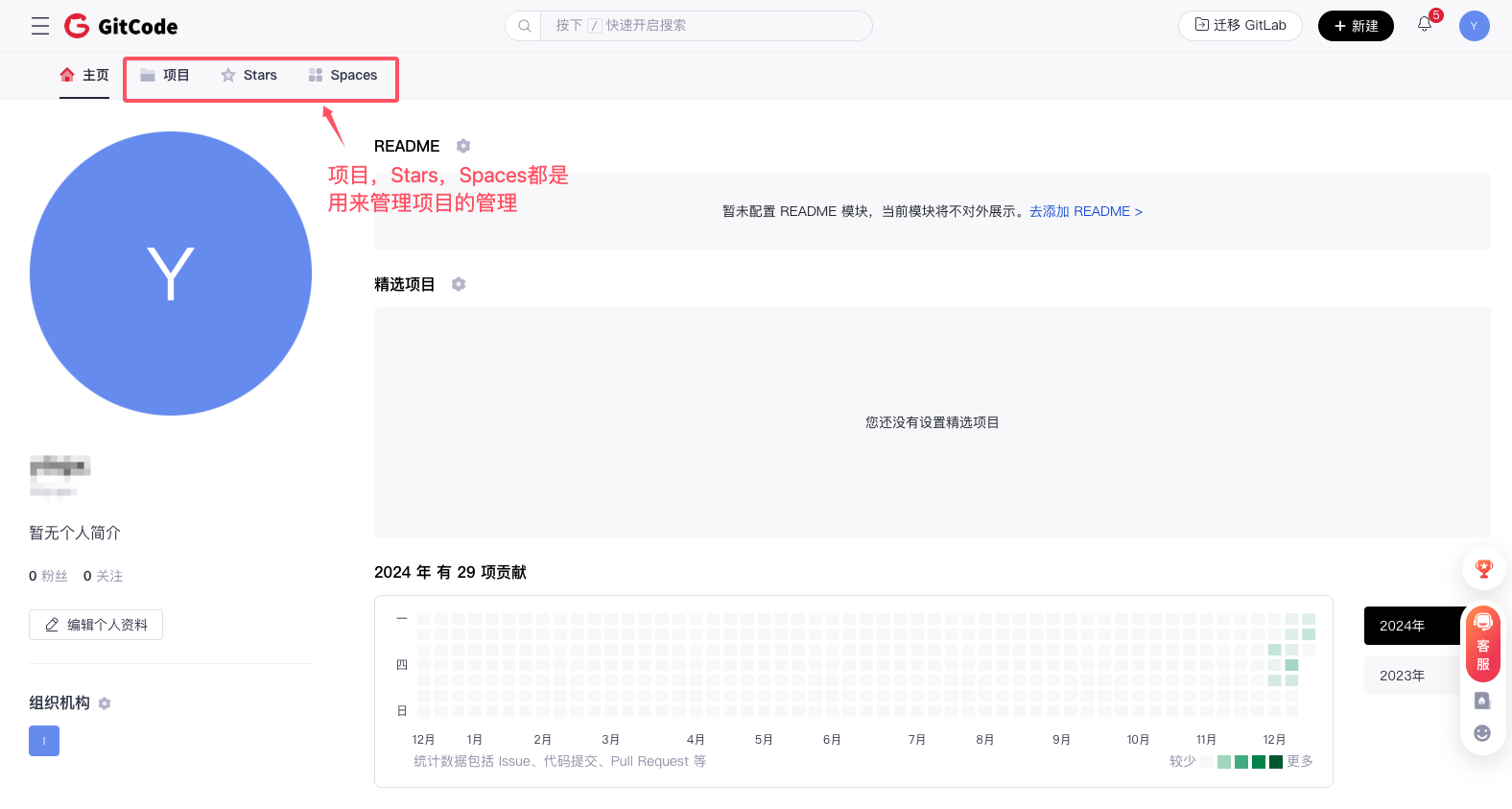The height and width of the screenshot is (809, 1512).
Task: Select the 2023年 contribution year
Action: [x=1402, y=676]
